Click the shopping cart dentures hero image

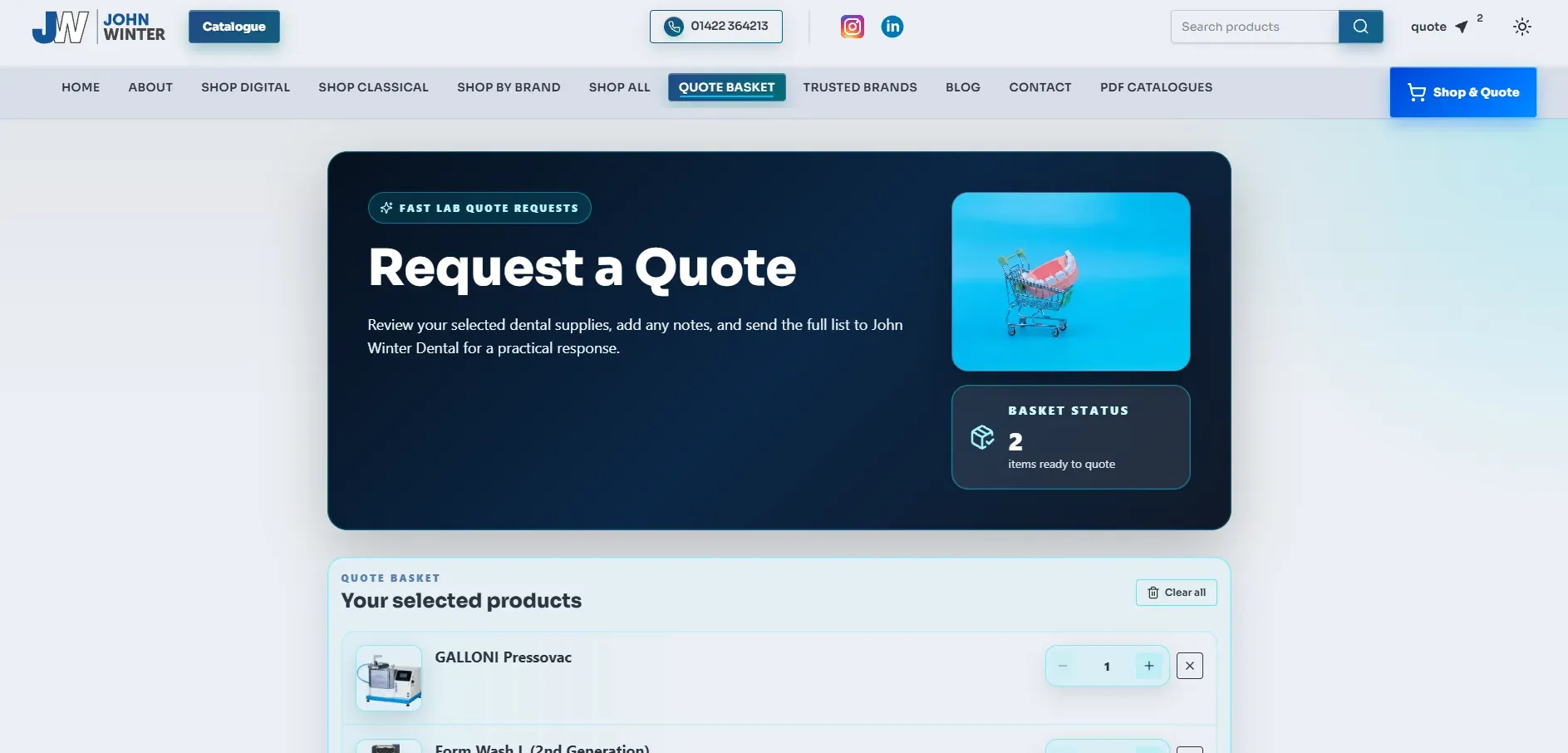coord(1070,282)
